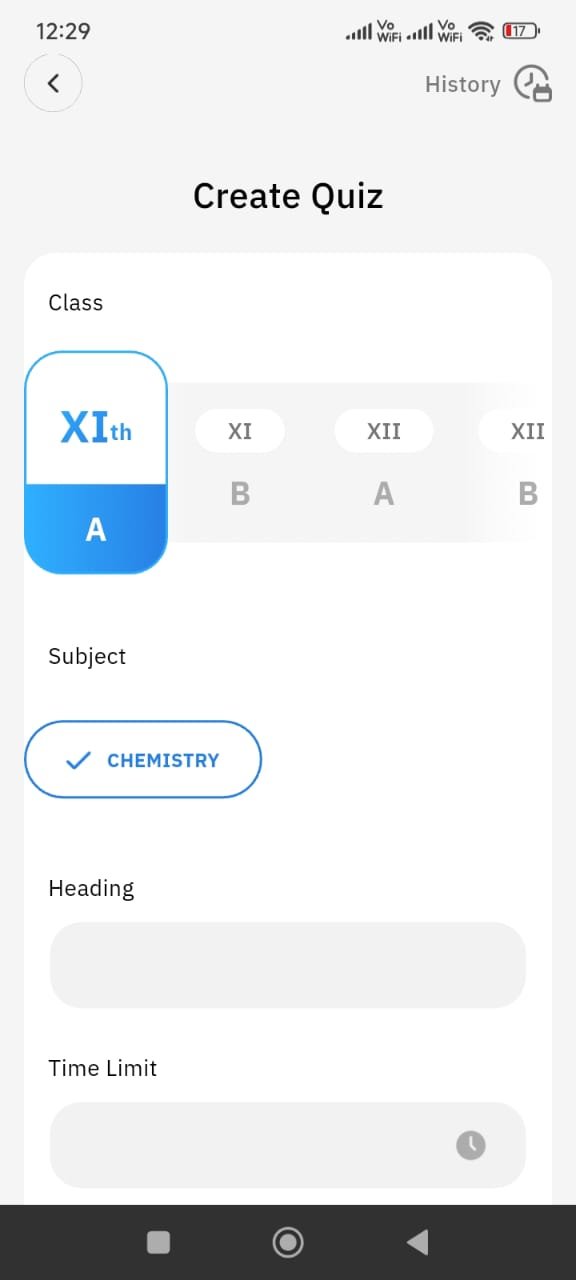Tap the Class section label

click(75, 302)
